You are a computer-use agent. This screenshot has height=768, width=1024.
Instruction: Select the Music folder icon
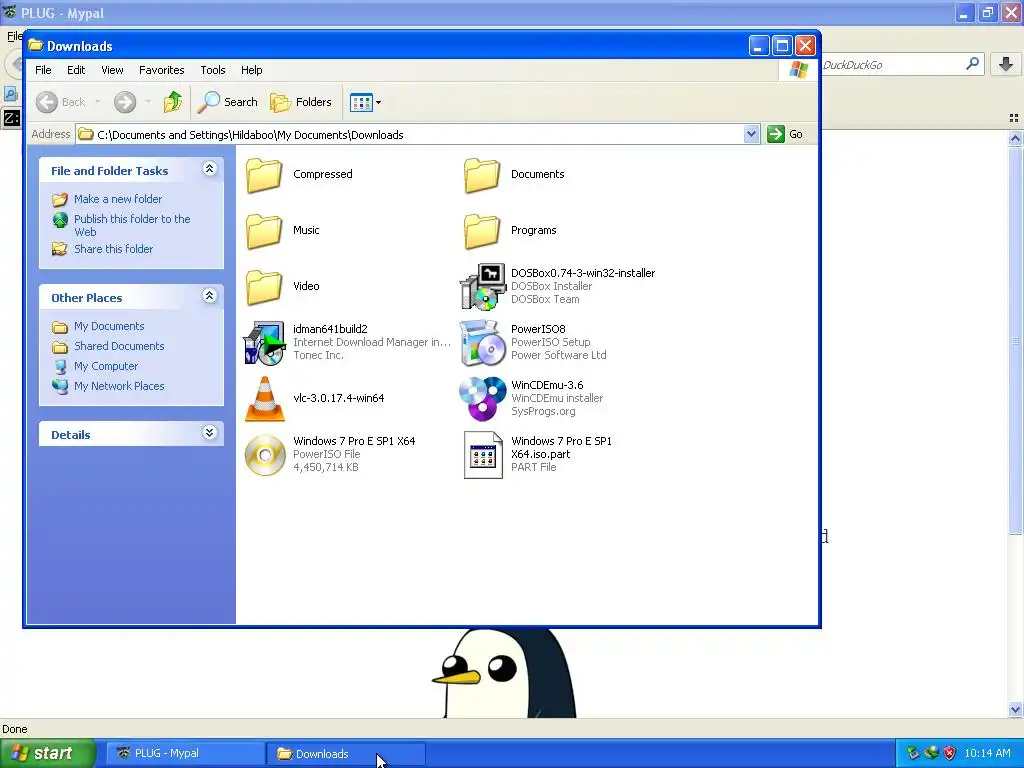tap(264, 231)
